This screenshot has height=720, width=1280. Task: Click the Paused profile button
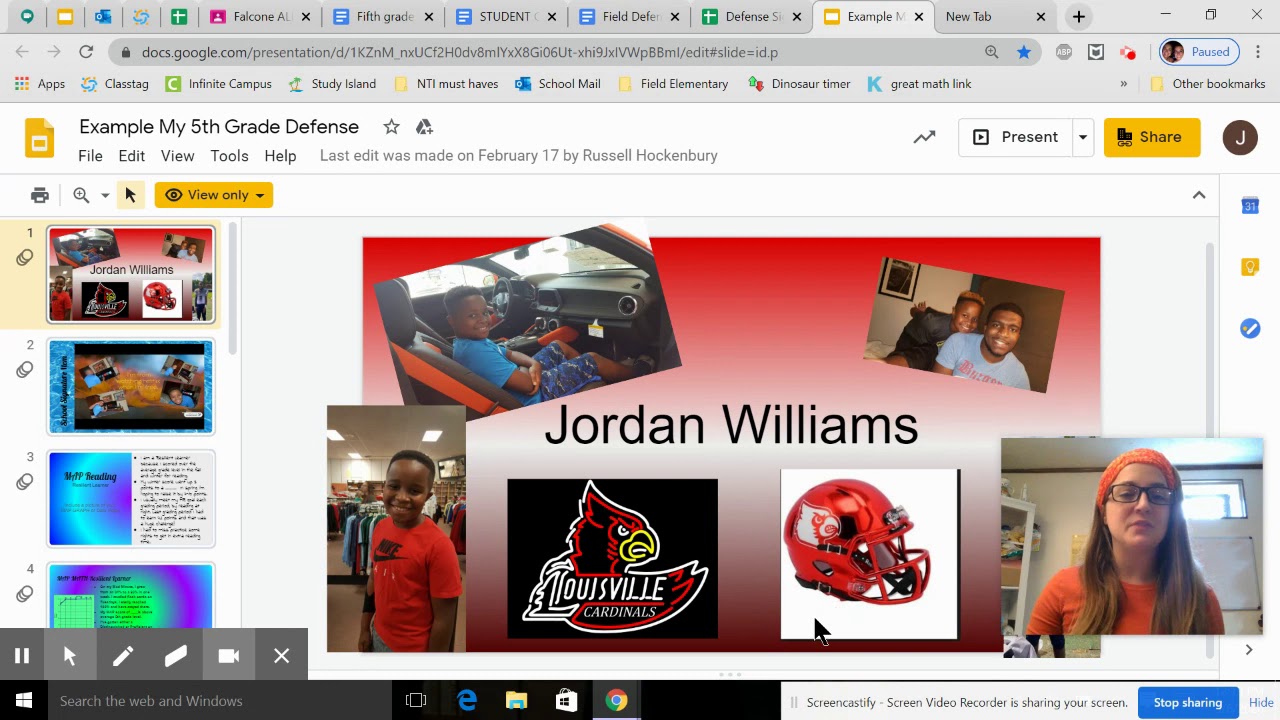pyautogui.click(x=1198, y=52)
